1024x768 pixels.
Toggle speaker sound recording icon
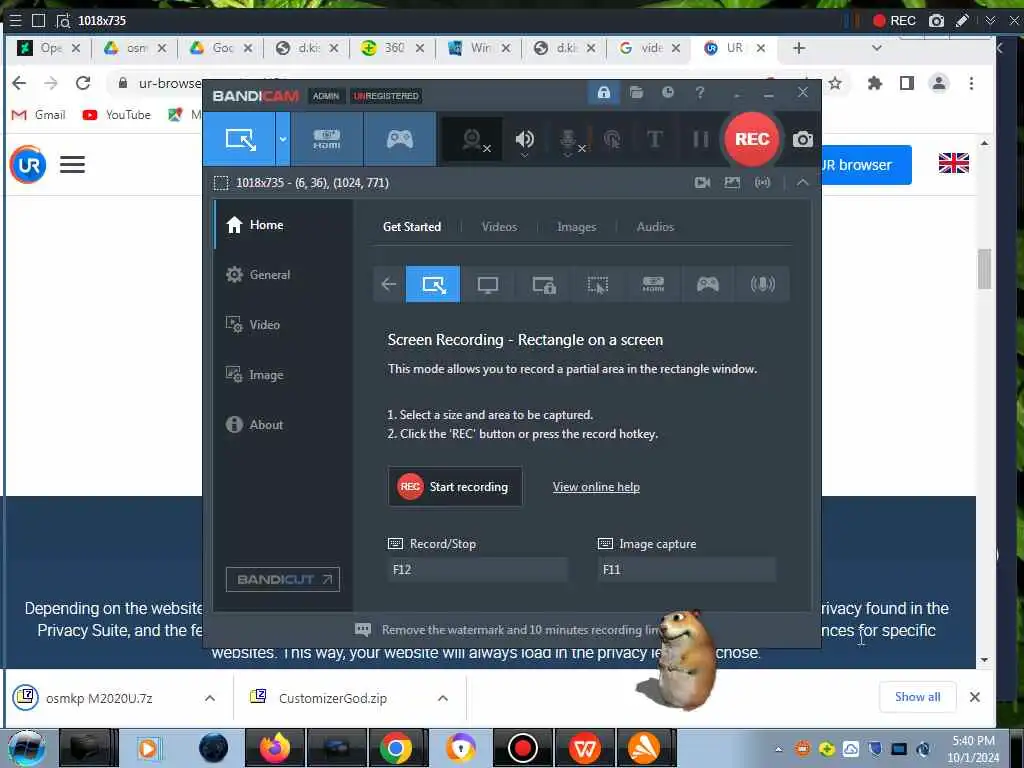coord(524,139)
